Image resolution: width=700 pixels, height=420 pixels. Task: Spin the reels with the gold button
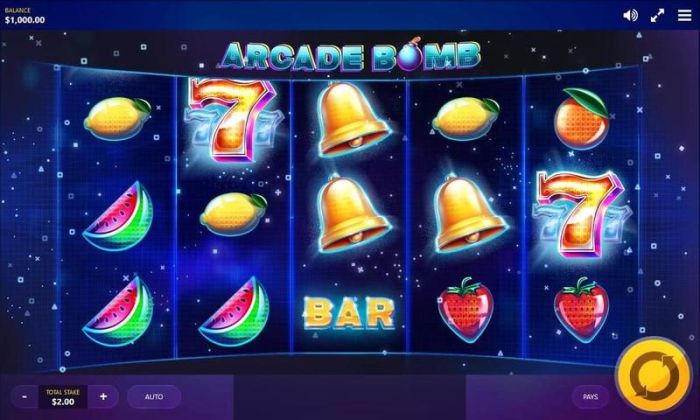(654, 375)
